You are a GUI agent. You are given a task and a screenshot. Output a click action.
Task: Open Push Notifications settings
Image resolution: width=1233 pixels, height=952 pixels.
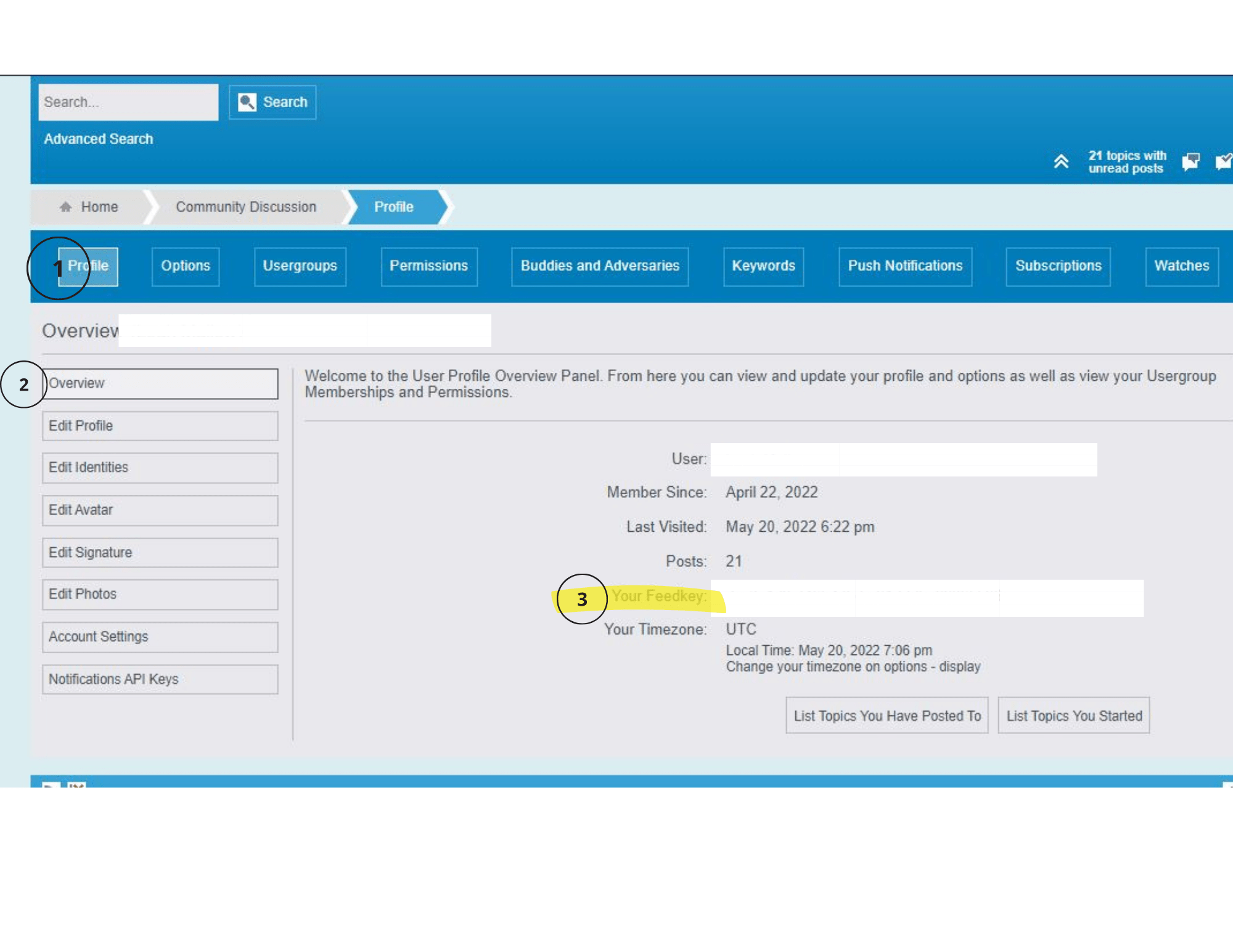pos(904,265)
